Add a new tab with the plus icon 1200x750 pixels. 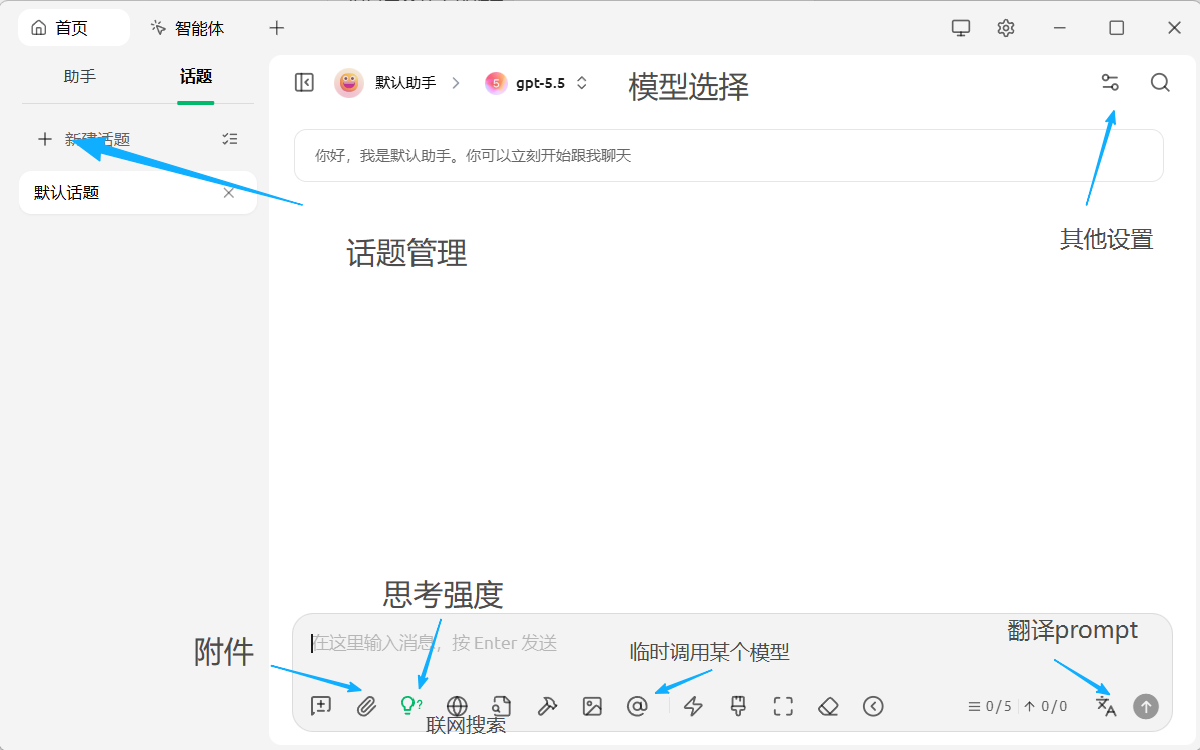[x=277, y=28]
